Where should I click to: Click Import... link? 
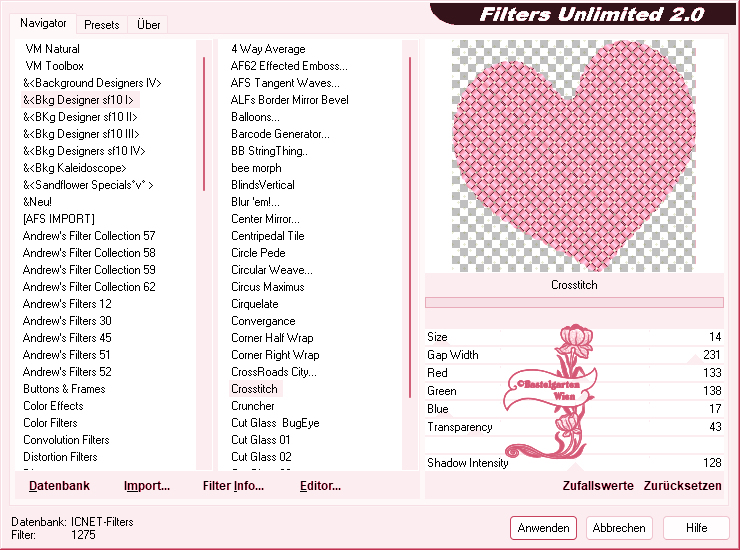pyautogui.click(x=147, y=486)
